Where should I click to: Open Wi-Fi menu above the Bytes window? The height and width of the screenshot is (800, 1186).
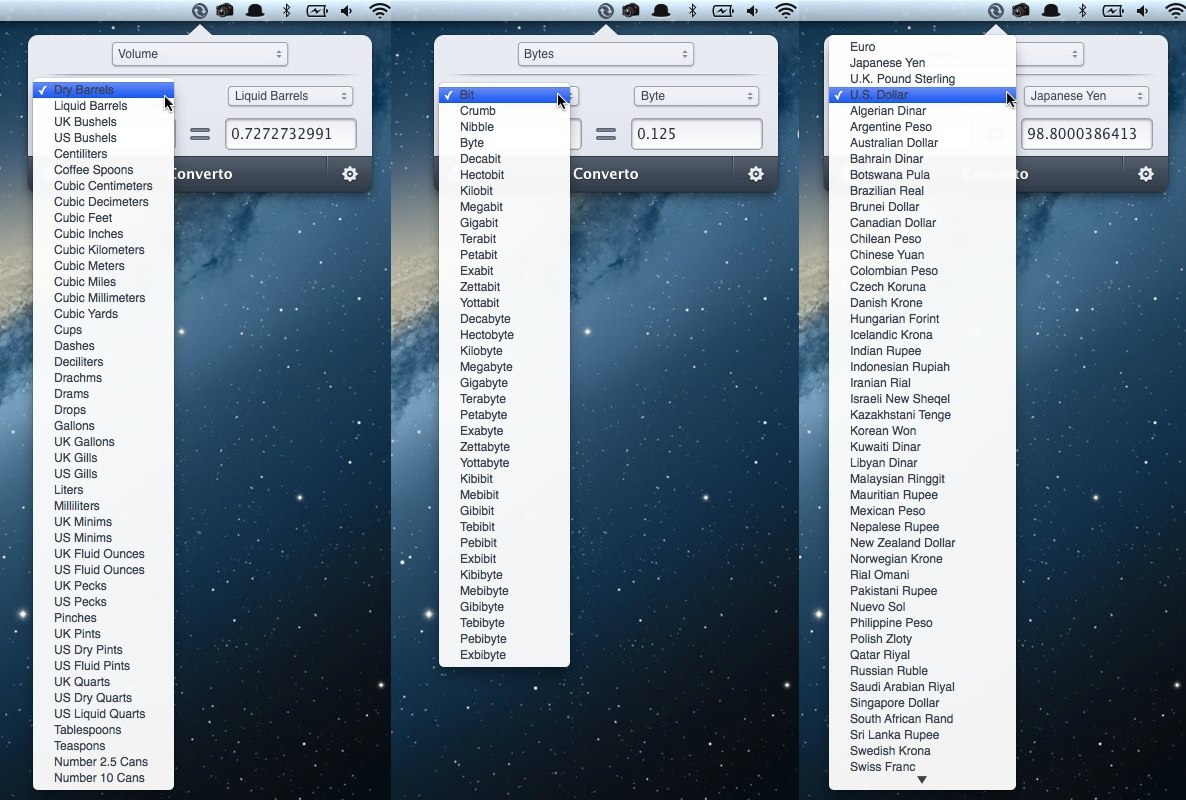(x=786, y=11)
